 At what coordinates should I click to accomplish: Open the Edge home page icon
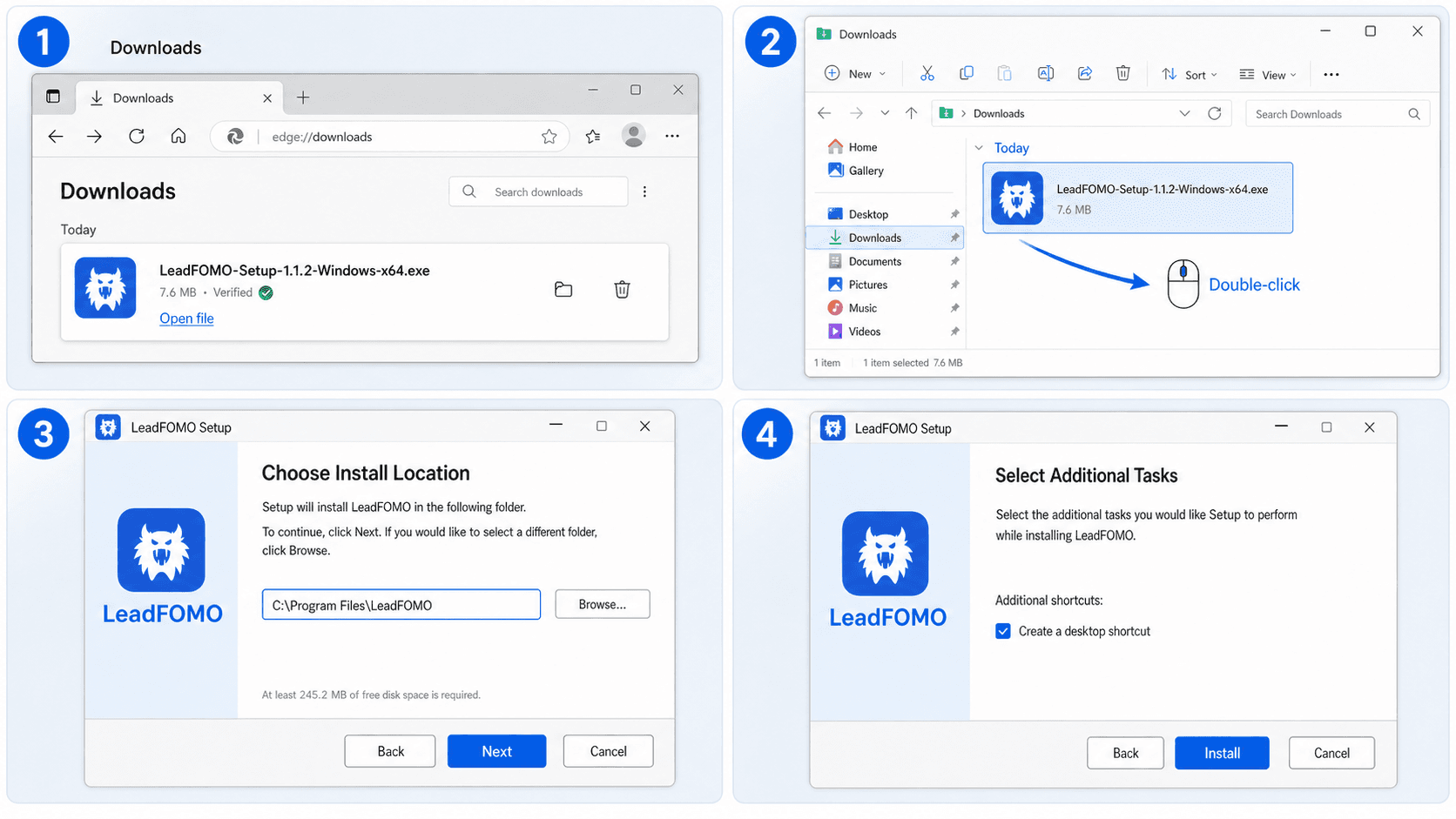(x=179, y=136)
